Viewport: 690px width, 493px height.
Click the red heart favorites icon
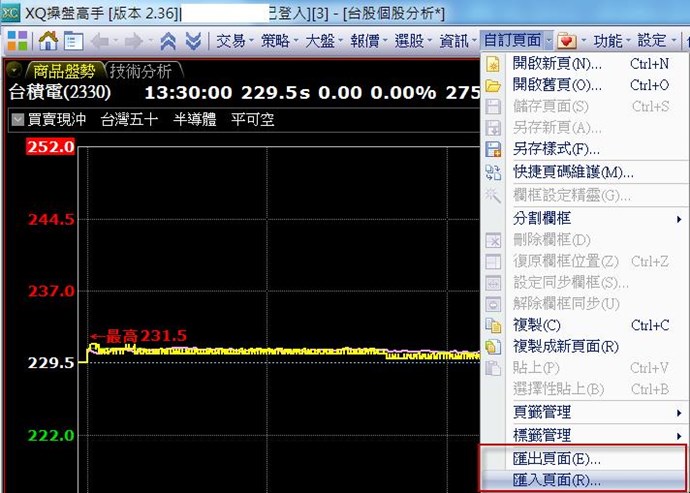(x=566, y=41)
